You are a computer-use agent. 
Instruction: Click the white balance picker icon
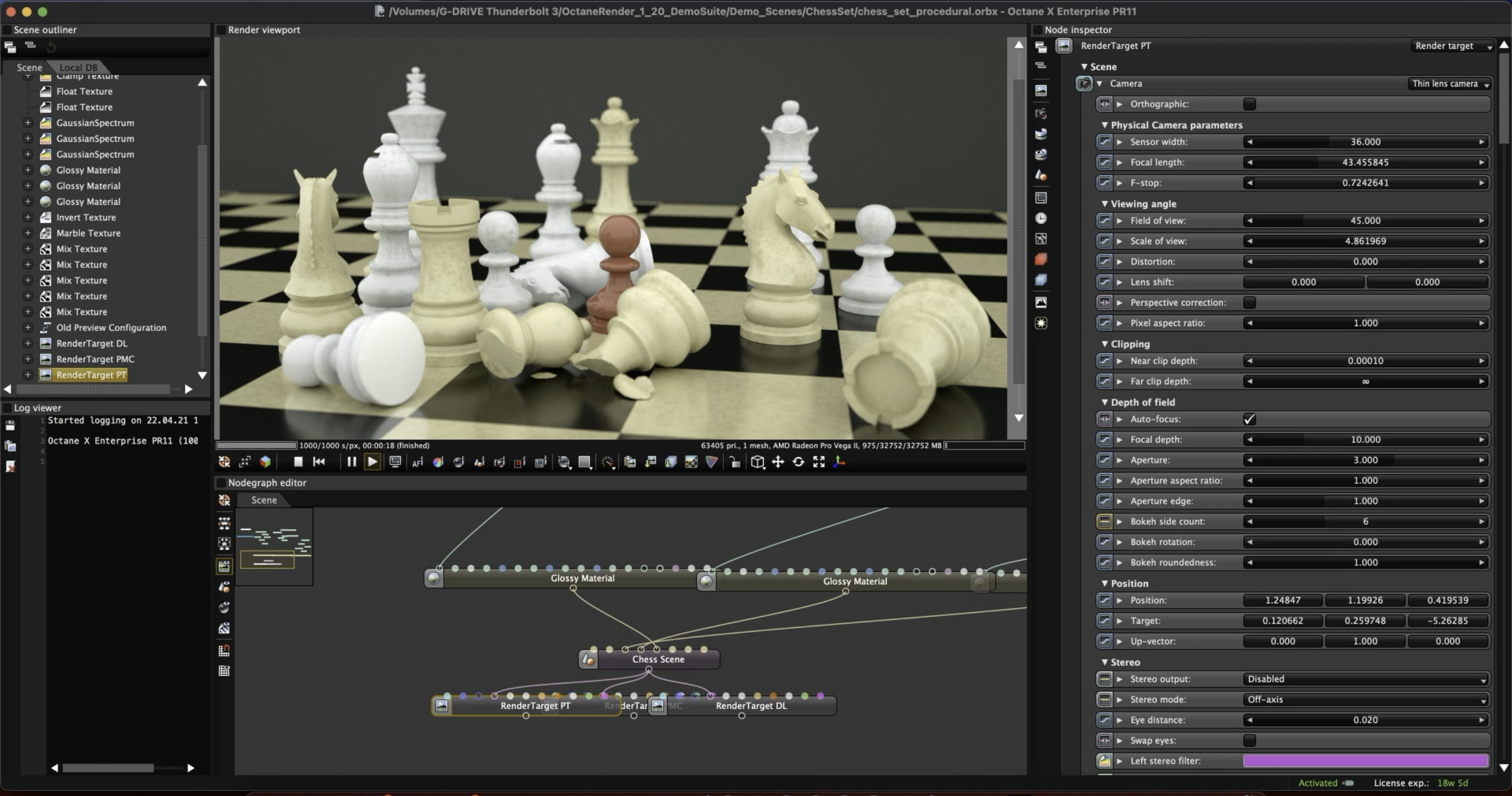click(438, 463)
